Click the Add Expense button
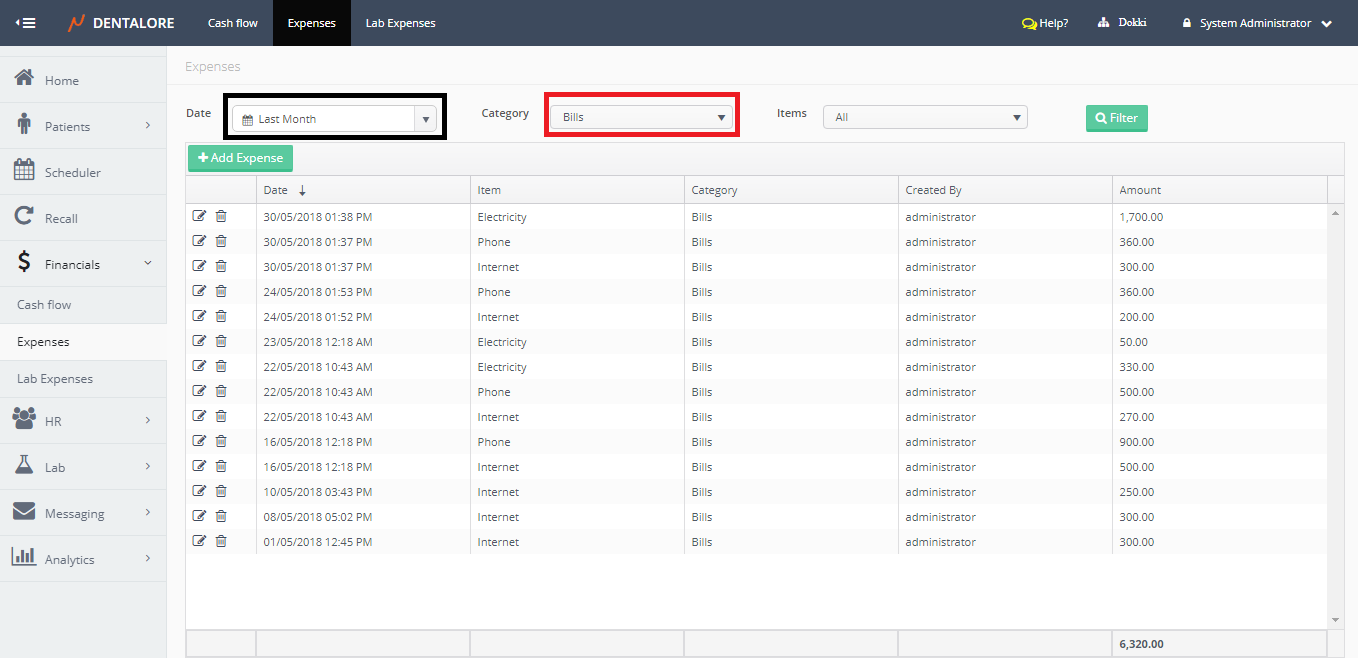The image size is (1366, 661). click(240, 158)
